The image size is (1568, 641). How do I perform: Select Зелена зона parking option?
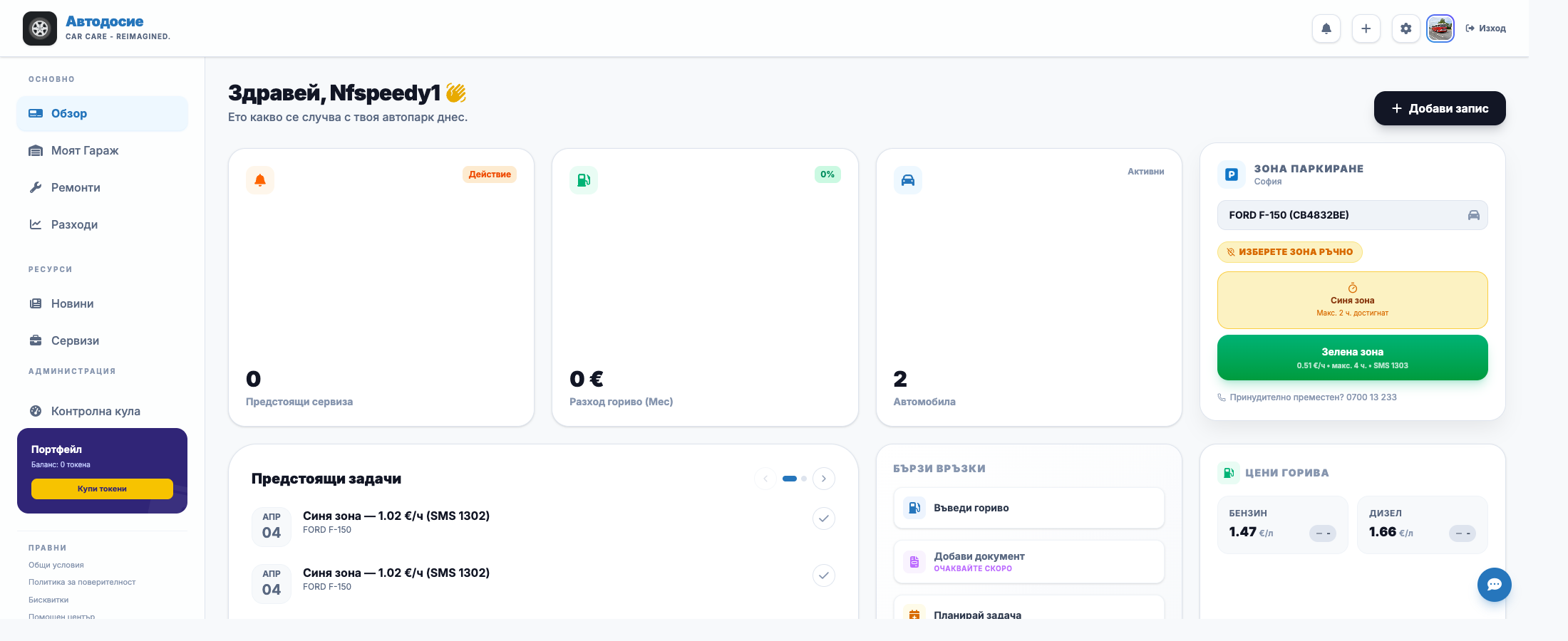(x=1353, y=358)
